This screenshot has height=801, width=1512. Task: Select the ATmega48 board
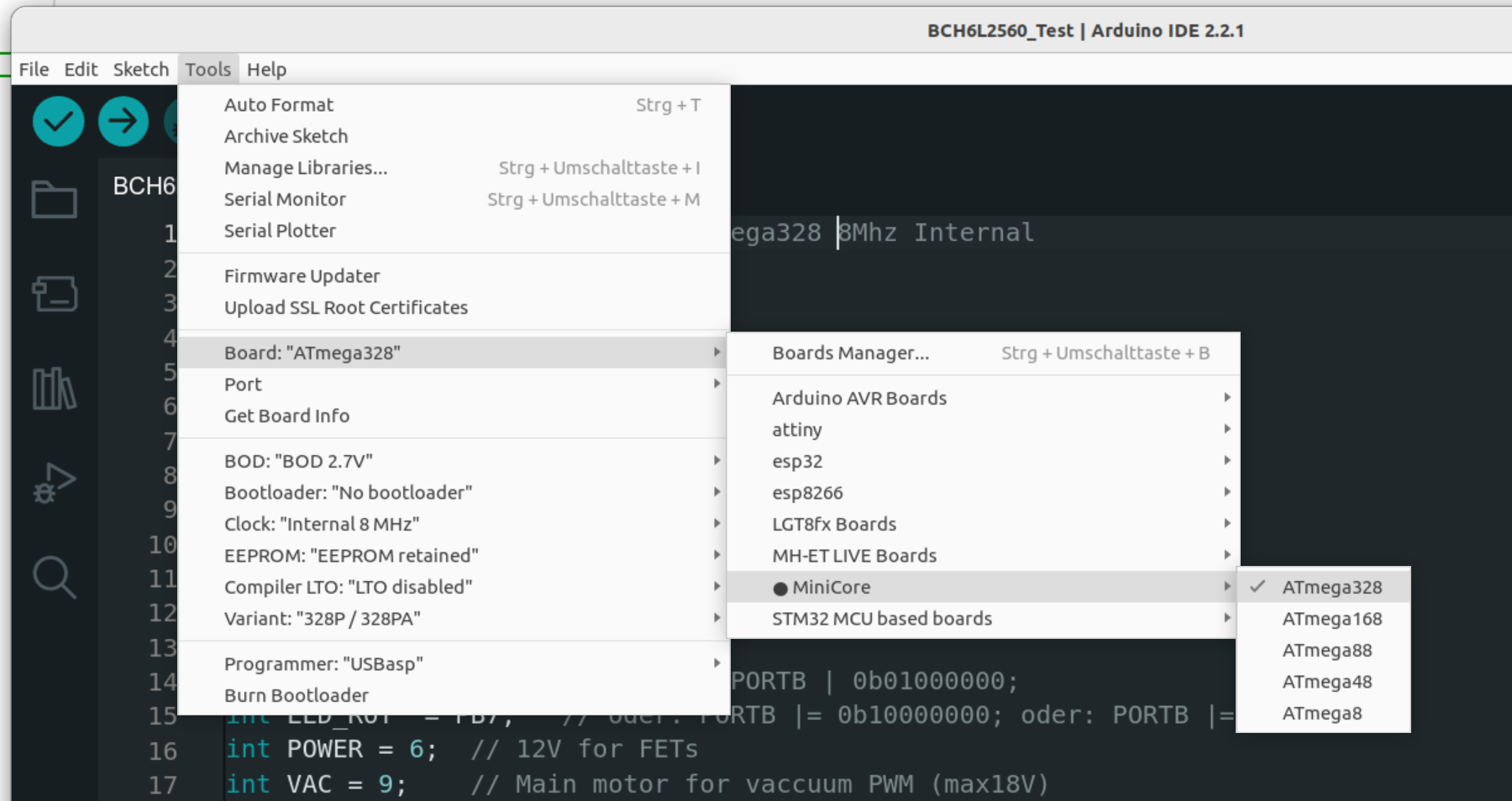point(1324,682)
